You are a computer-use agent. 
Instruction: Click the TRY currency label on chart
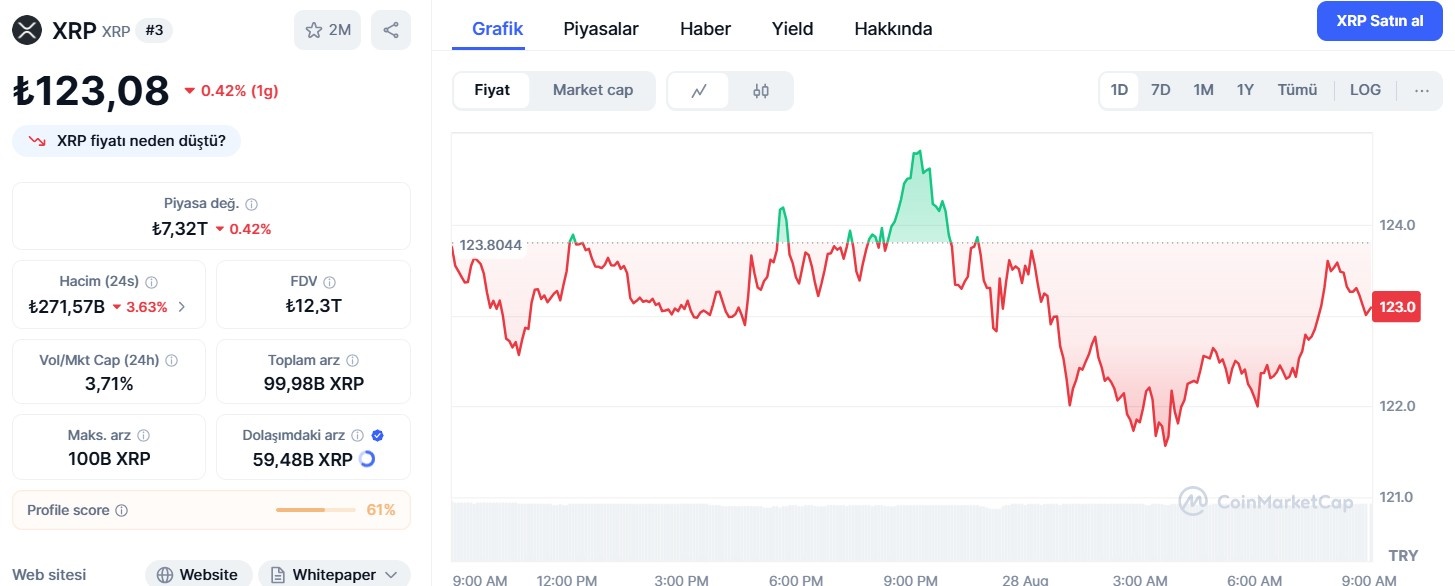point(1403,555)
